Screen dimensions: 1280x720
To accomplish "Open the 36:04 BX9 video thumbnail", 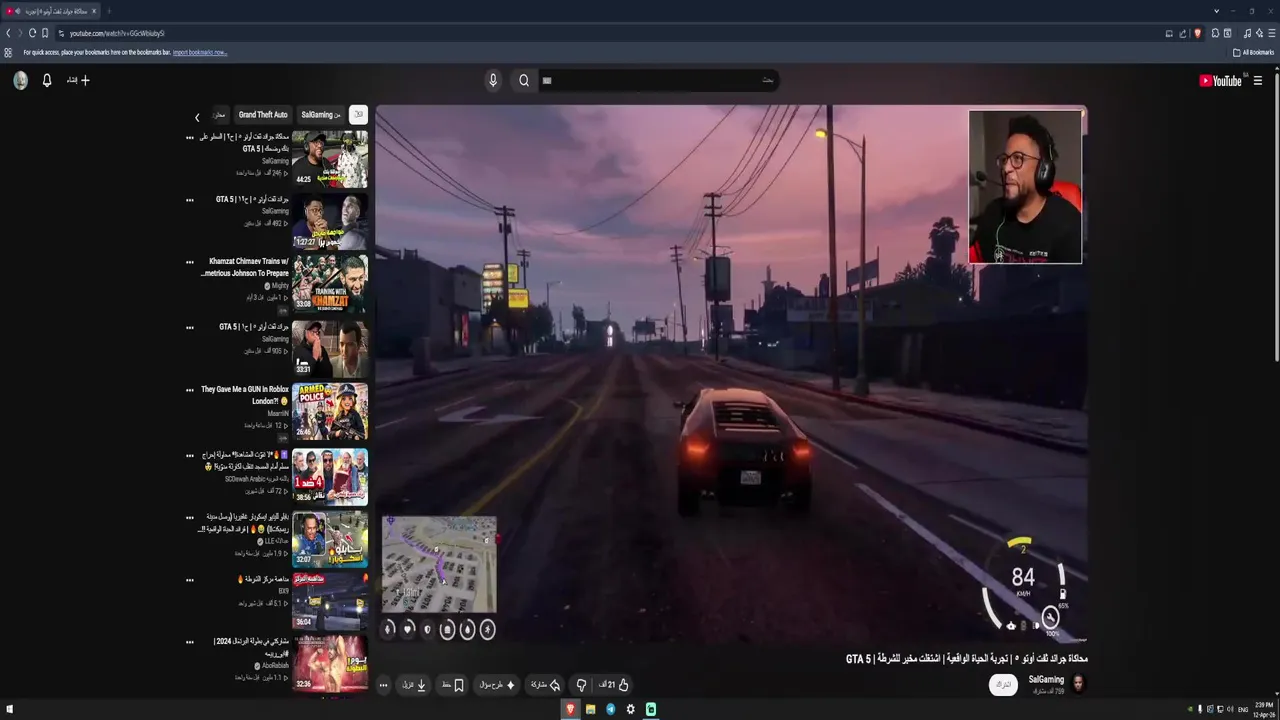I will point(330,601).
